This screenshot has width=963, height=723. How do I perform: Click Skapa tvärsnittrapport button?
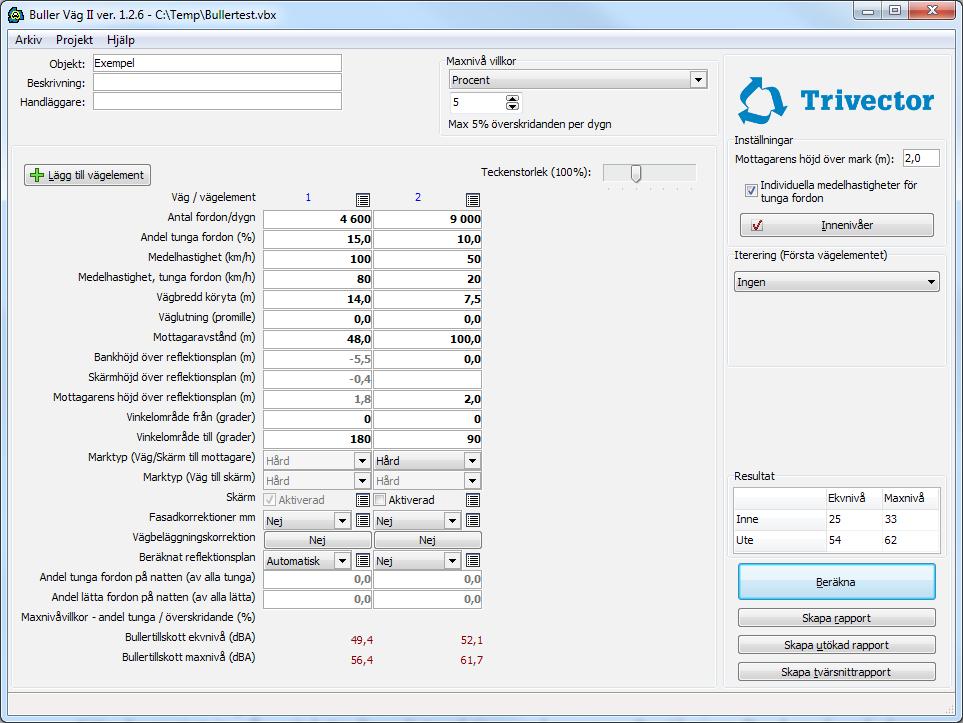coord(836,672)
